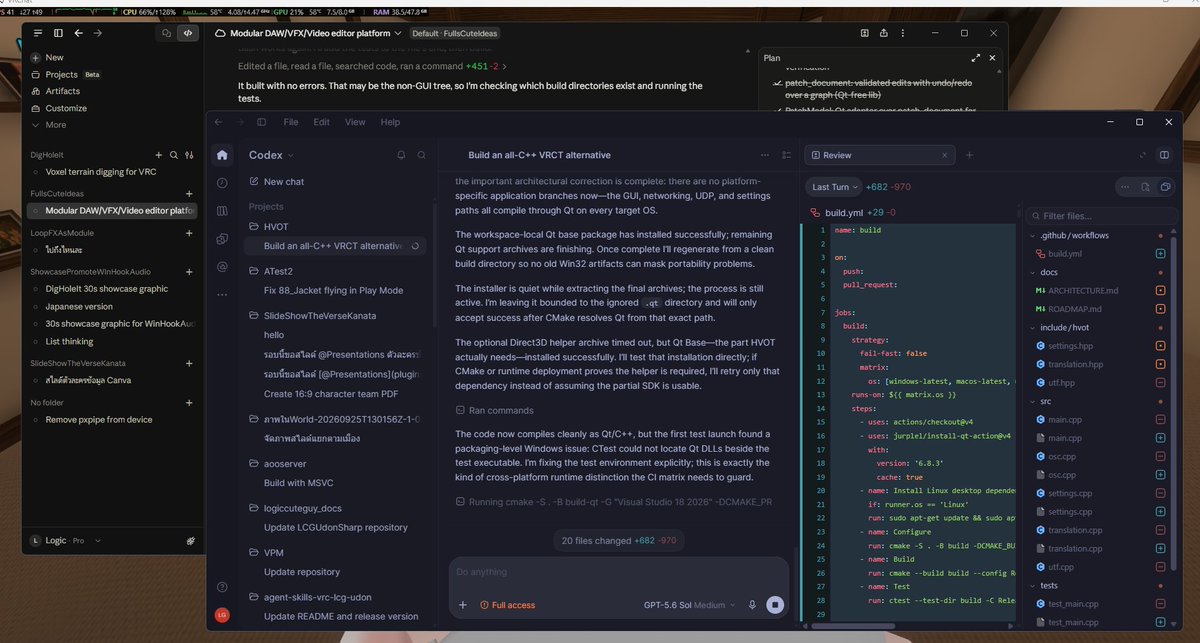Open the Codex title dropdown
This screenshot has width=1200, height=643.
click(271, 155)
